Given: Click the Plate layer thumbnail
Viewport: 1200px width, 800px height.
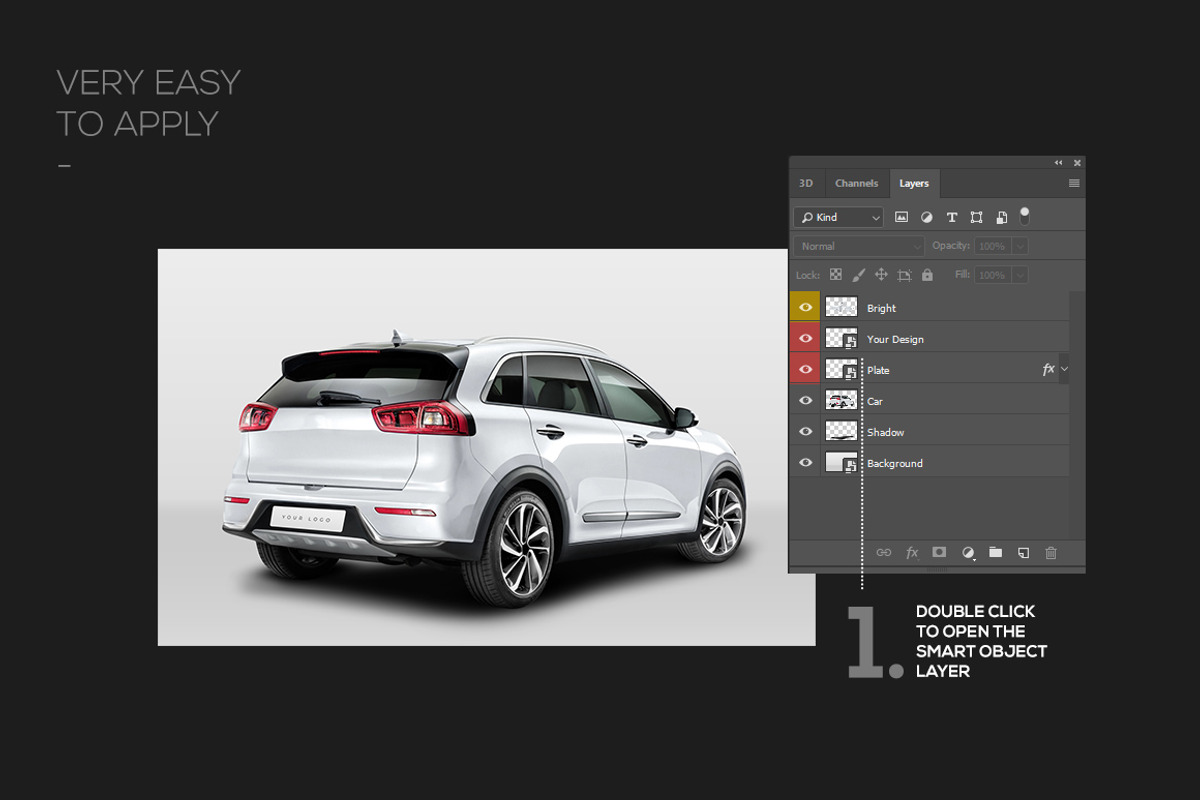Looking at the screenshot, I should click(x=841, y=369).
